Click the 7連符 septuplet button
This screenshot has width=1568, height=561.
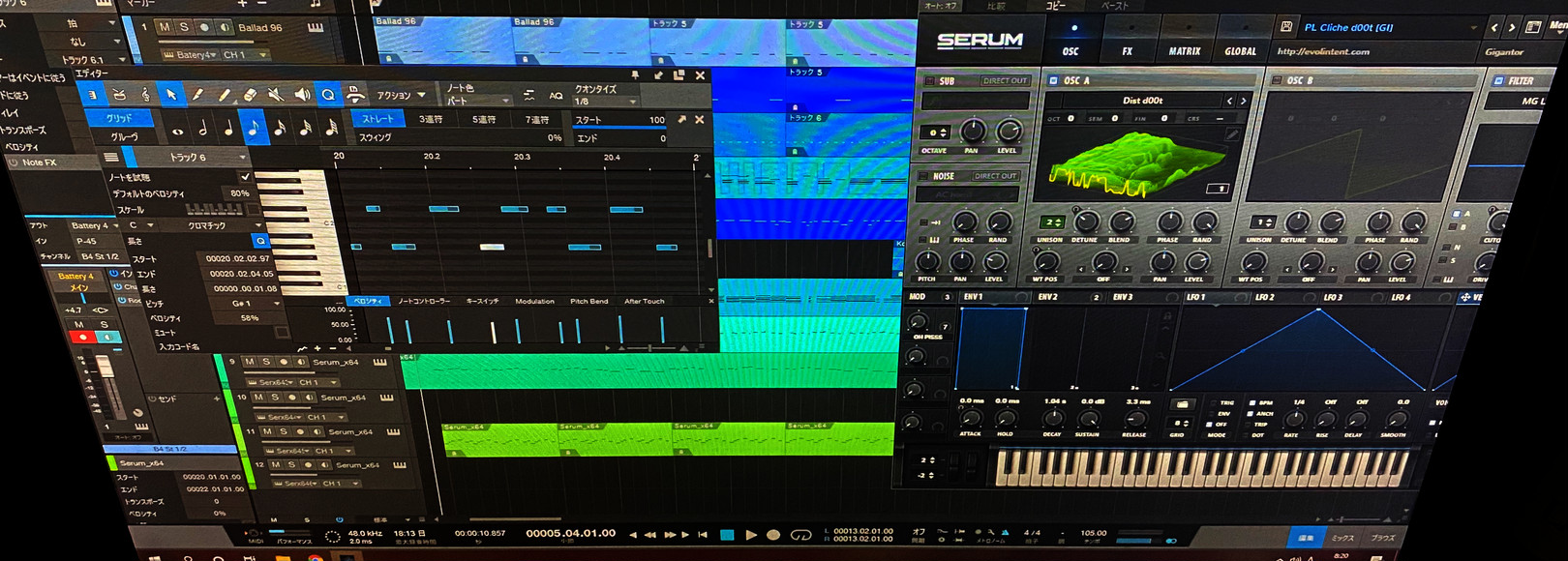pyautogui.click(x=537, y=119)
